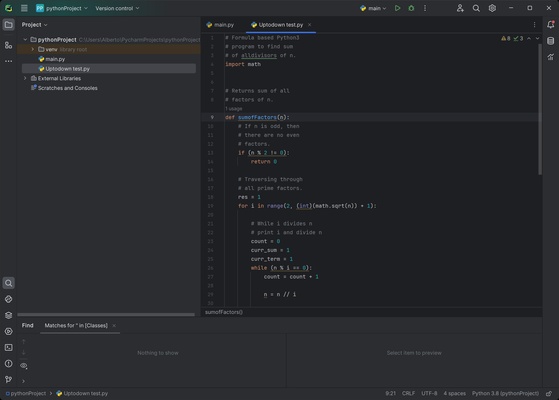Image resolution: width=559 pixels, height=400 pixels.
Task: Change indentation 4 spaces setting
Action: [455, 394]
